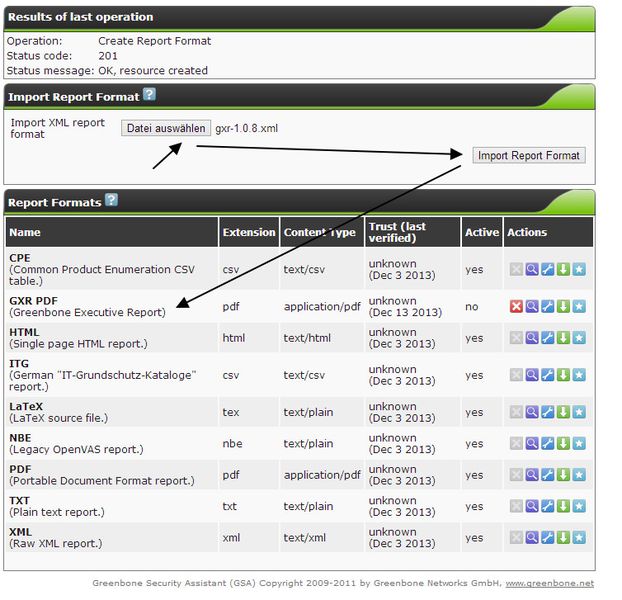
Task: View details of GXR PDF format
Action: tap(532, 306)
